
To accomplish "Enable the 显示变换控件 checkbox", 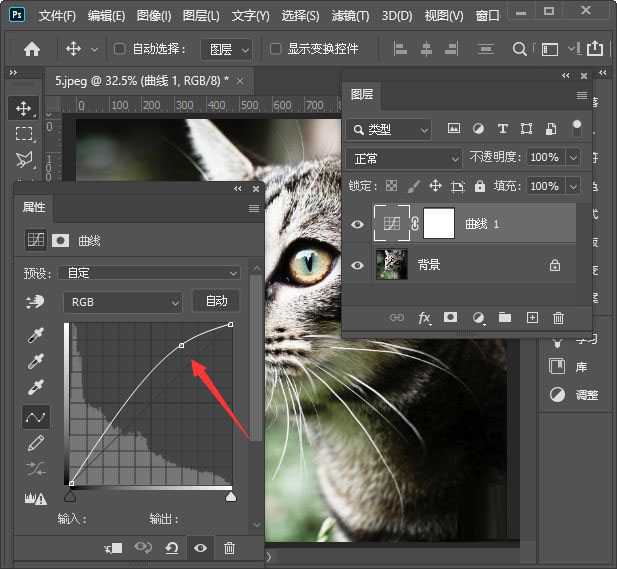I will tap(276, 49).
